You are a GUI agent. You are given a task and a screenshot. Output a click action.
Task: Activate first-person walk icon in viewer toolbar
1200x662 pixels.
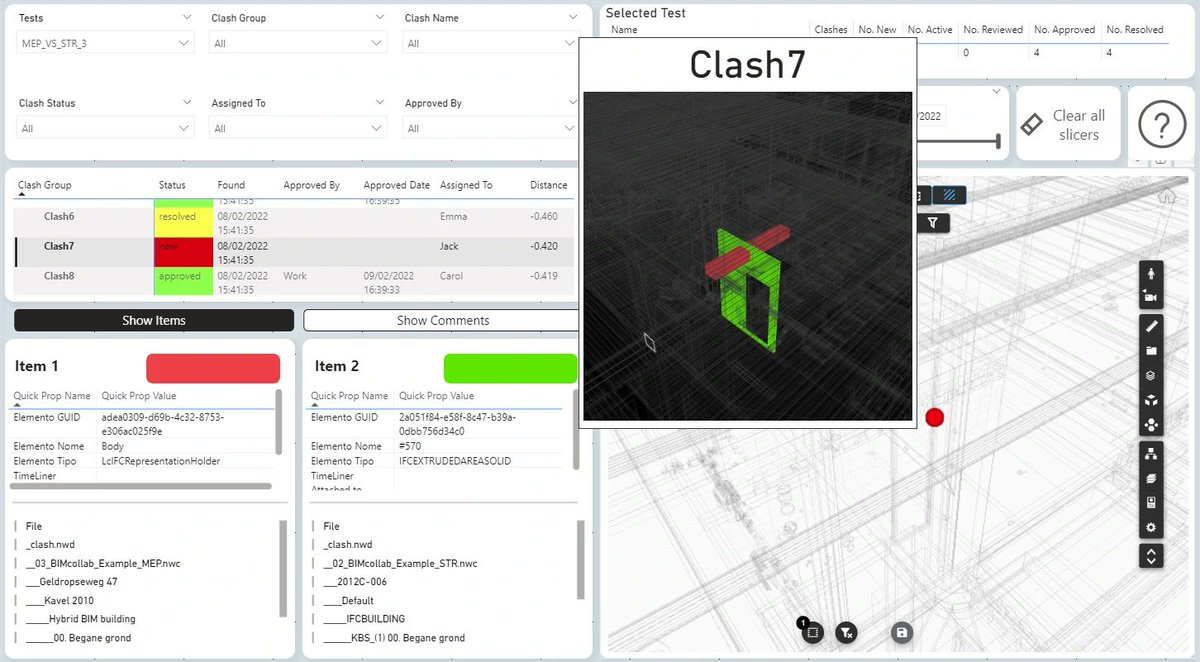click(x=1151, y=273)
